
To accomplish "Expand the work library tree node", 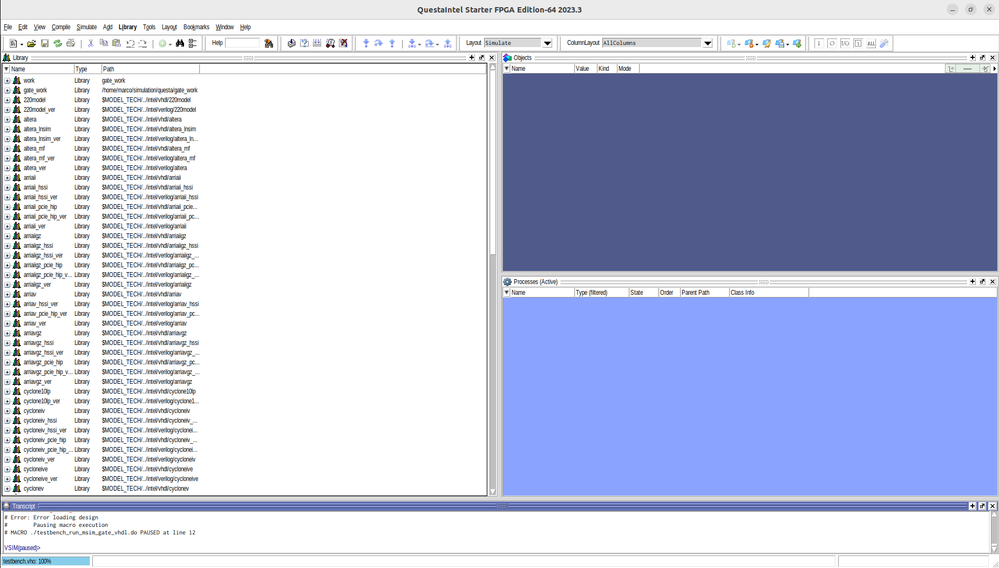I will click(x=7, y=81).
